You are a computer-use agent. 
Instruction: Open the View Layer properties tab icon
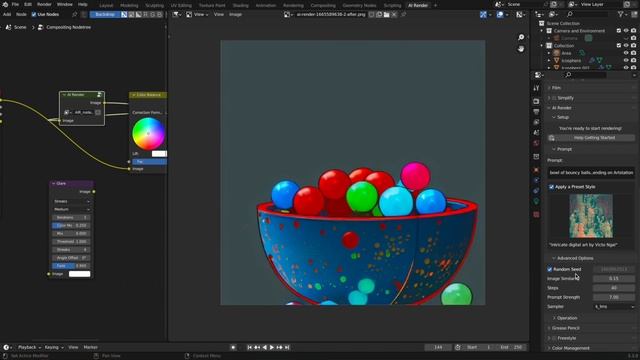(x=536, y=122)
